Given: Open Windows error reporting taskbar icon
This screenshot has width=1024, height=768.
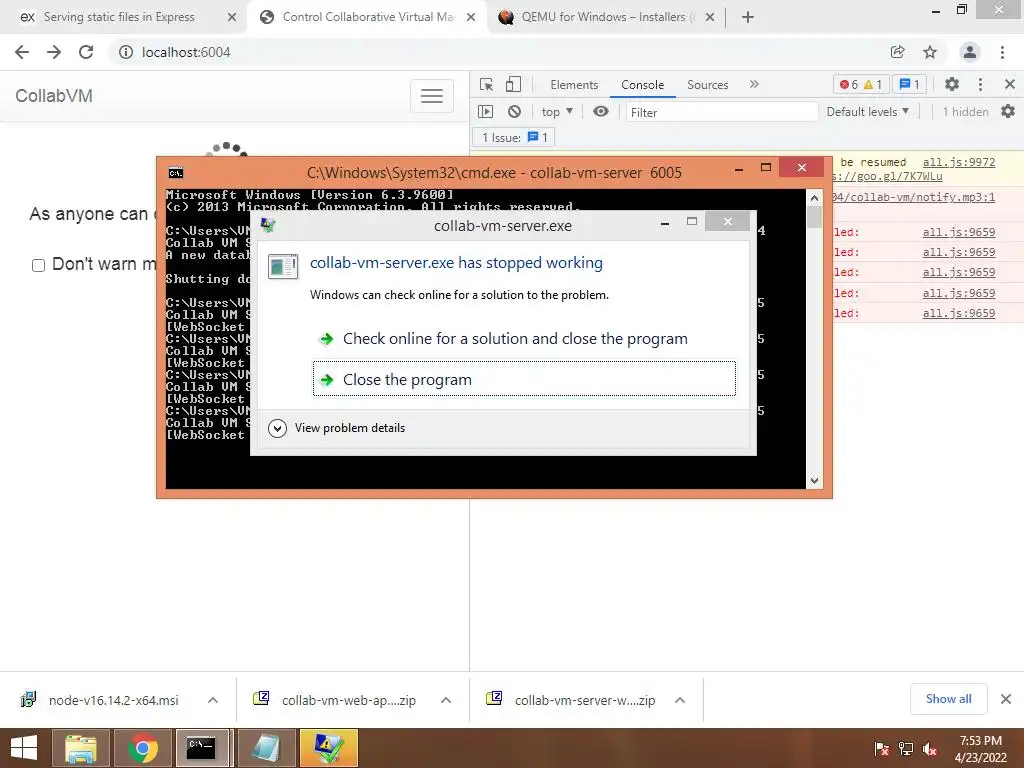Looking at the screenshot, I should tap(328, 748).
